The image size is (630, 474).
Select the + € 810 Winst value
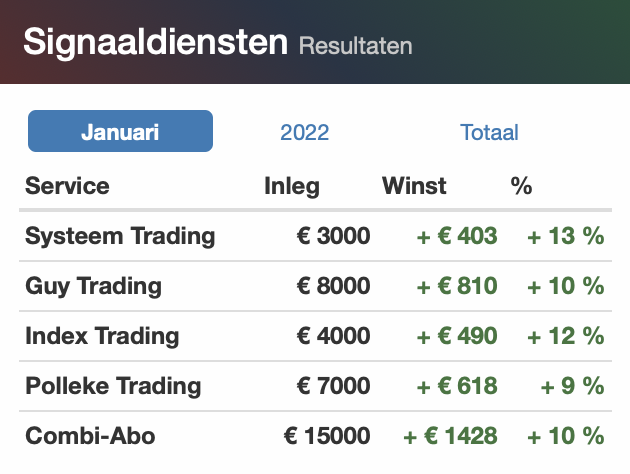coord(457,286)
